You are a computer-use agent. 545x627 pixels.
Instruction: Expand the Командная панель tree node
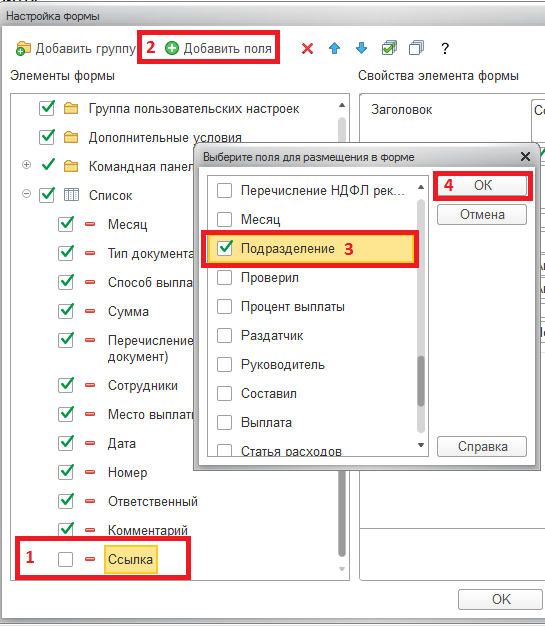click(x=26, y=165)
